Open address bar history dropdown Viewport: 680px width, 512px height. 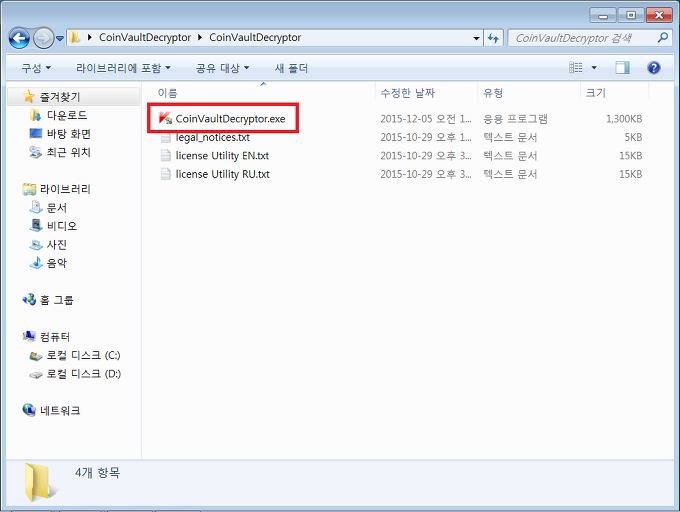pyautogui.click(x=476, y=38)
